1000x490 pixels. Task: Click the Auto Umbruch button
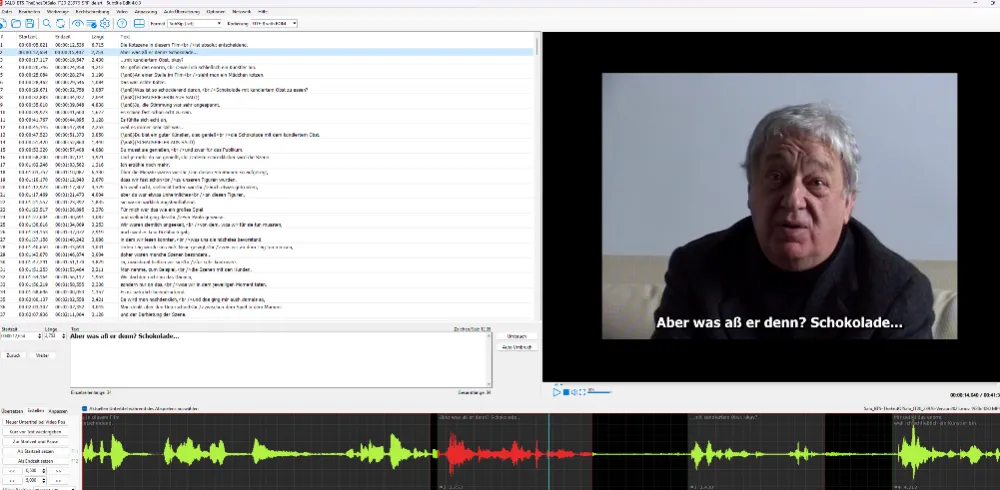517,347
